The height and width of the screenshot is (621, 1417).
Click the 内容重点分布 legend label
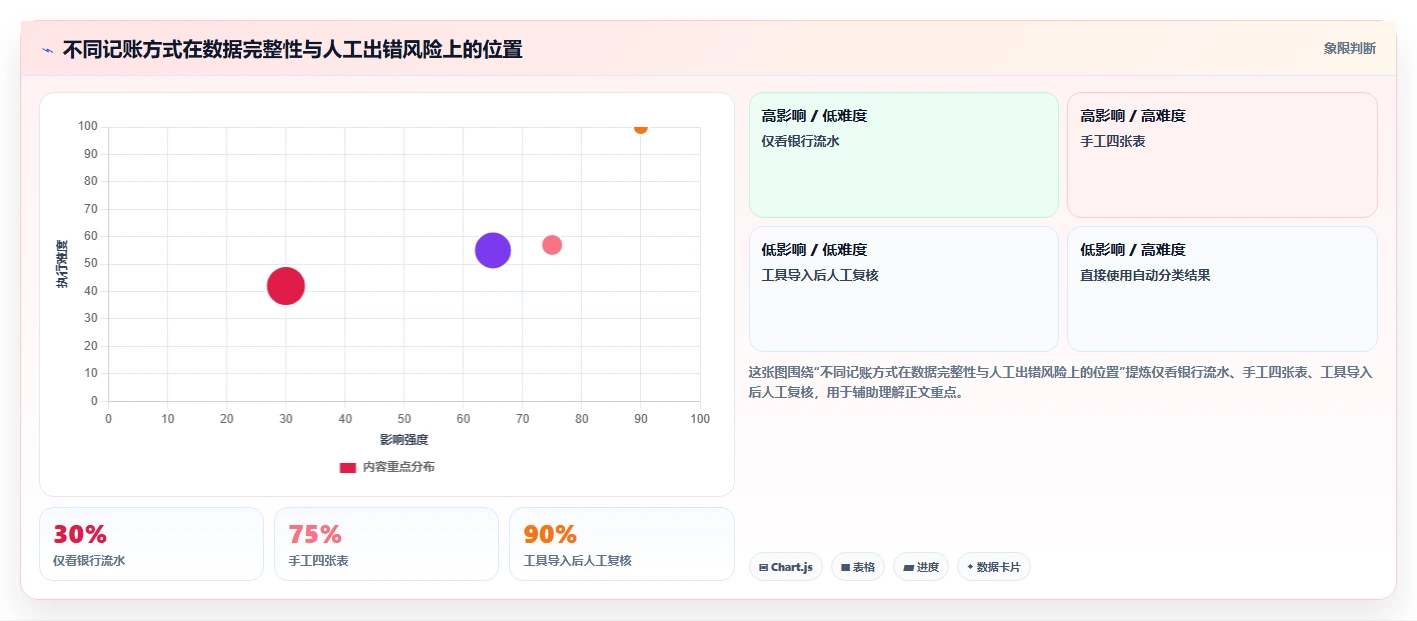(398, 467)
